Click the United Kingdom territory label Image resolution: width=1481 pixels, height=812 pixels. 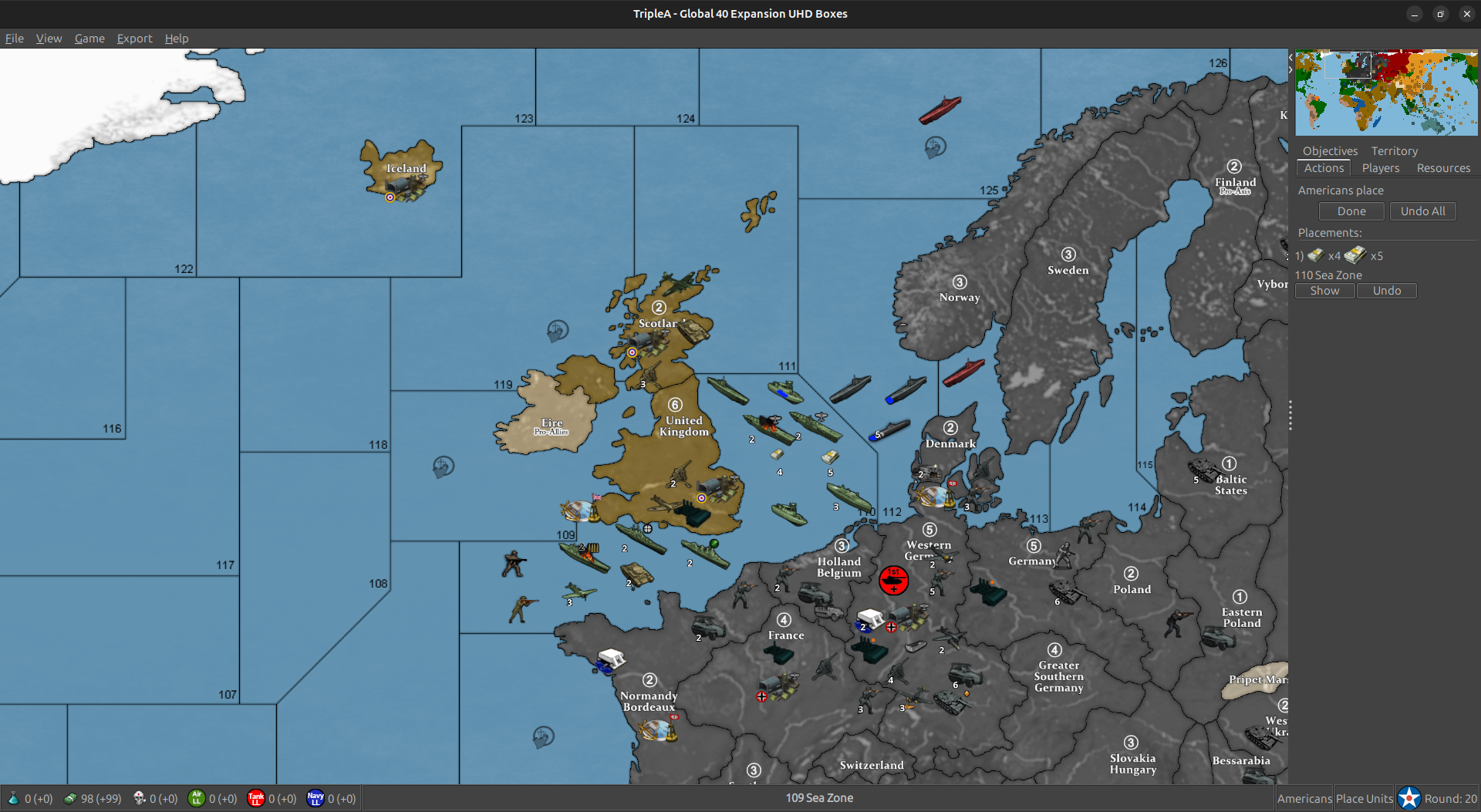point(684,426)
